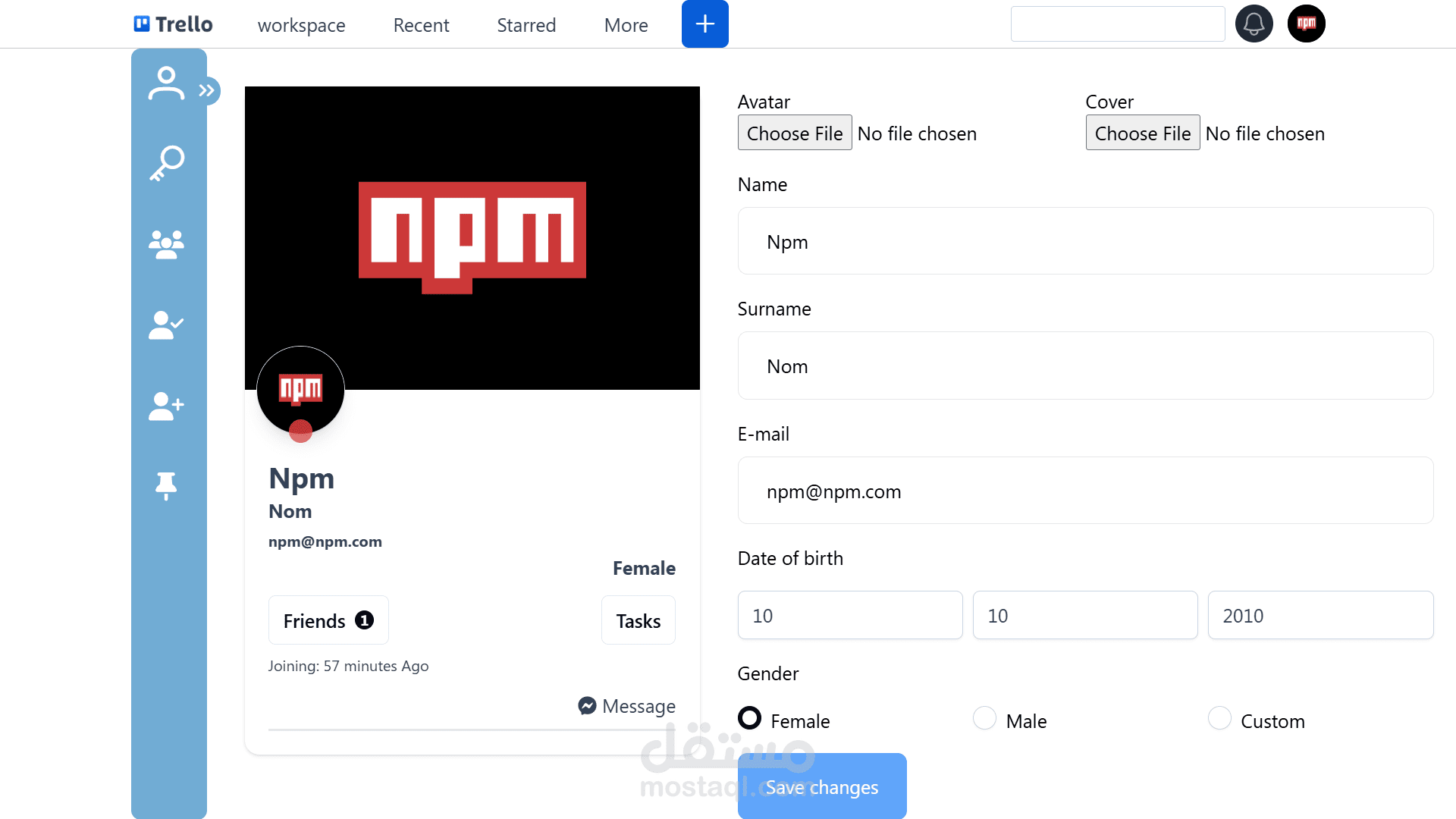Click the add user sidebar icon
The height and width of the screenshot is (819, 1456).
point(166,406)
